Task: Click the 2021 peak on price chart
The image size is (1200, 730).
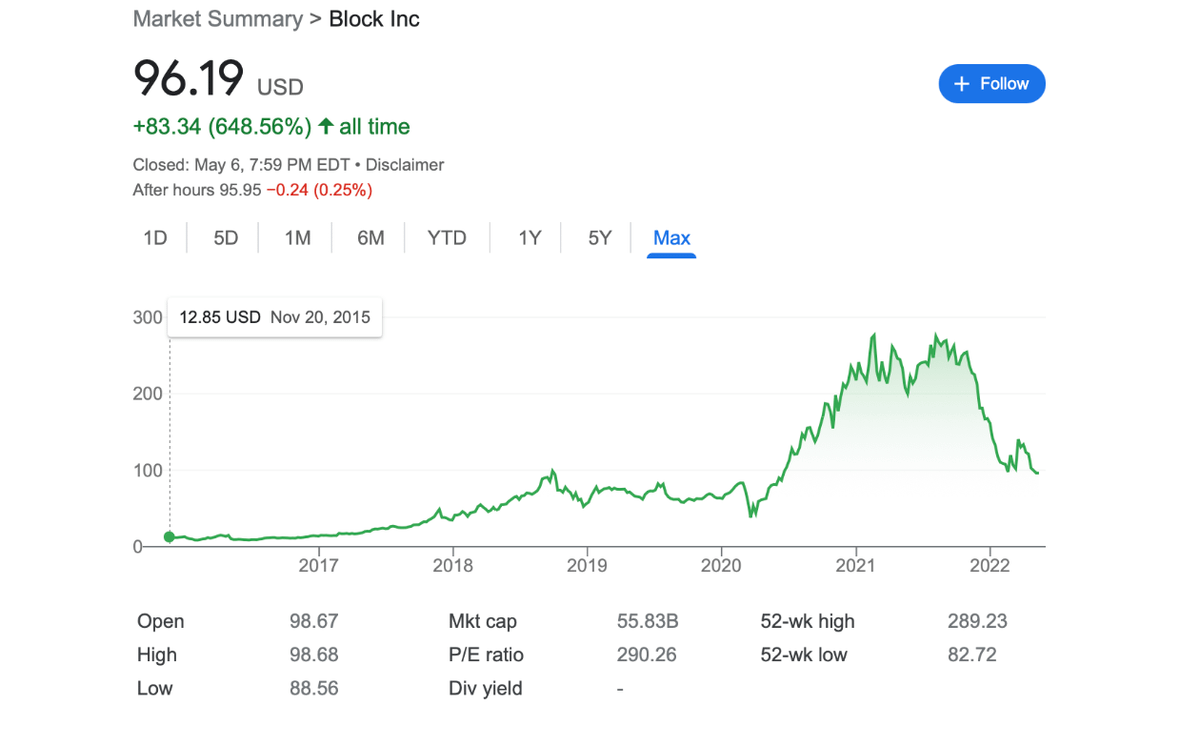Action: (875, 335)
